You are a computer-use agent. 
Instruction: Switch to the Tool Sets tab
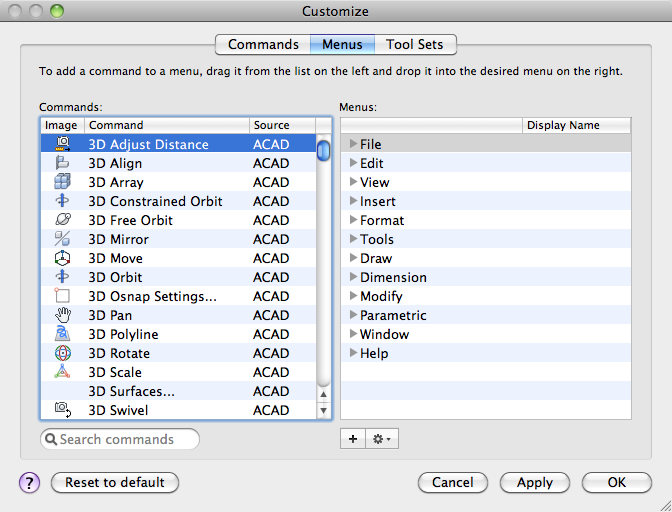[415, 45]
